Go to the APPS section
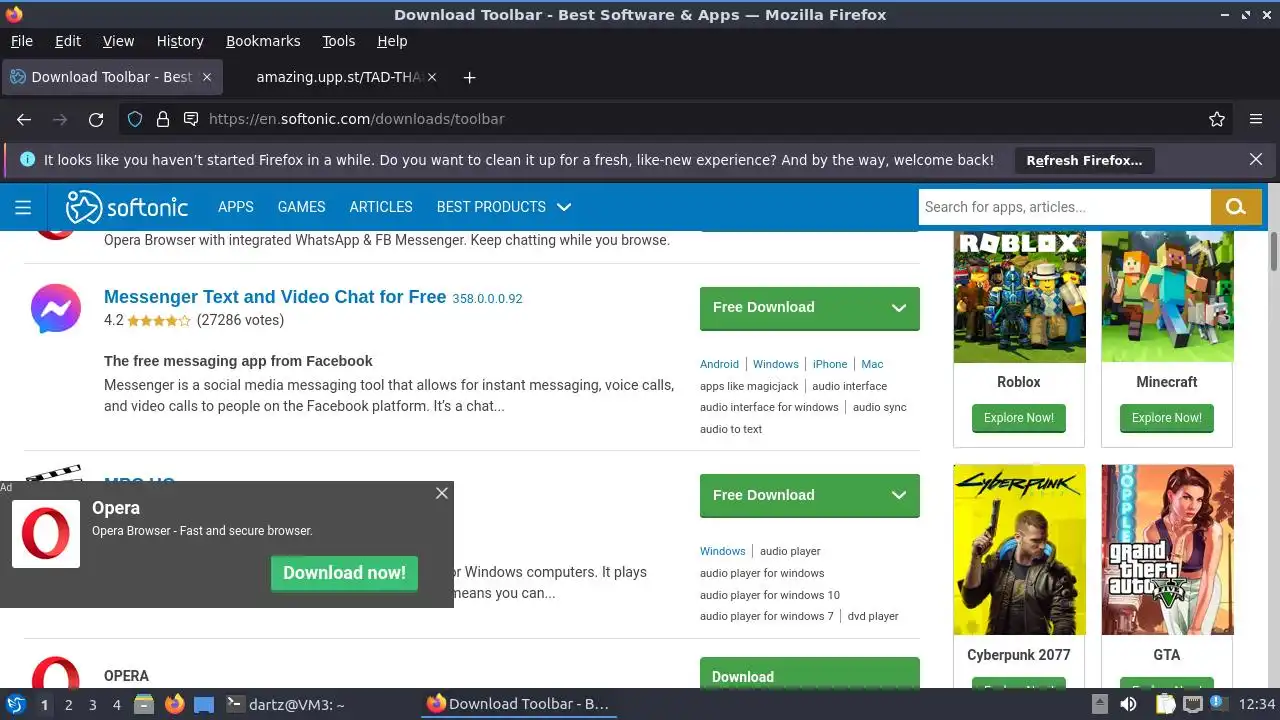Image resolution: width=1280 pixels, height=720 pixels. (236, 207)
